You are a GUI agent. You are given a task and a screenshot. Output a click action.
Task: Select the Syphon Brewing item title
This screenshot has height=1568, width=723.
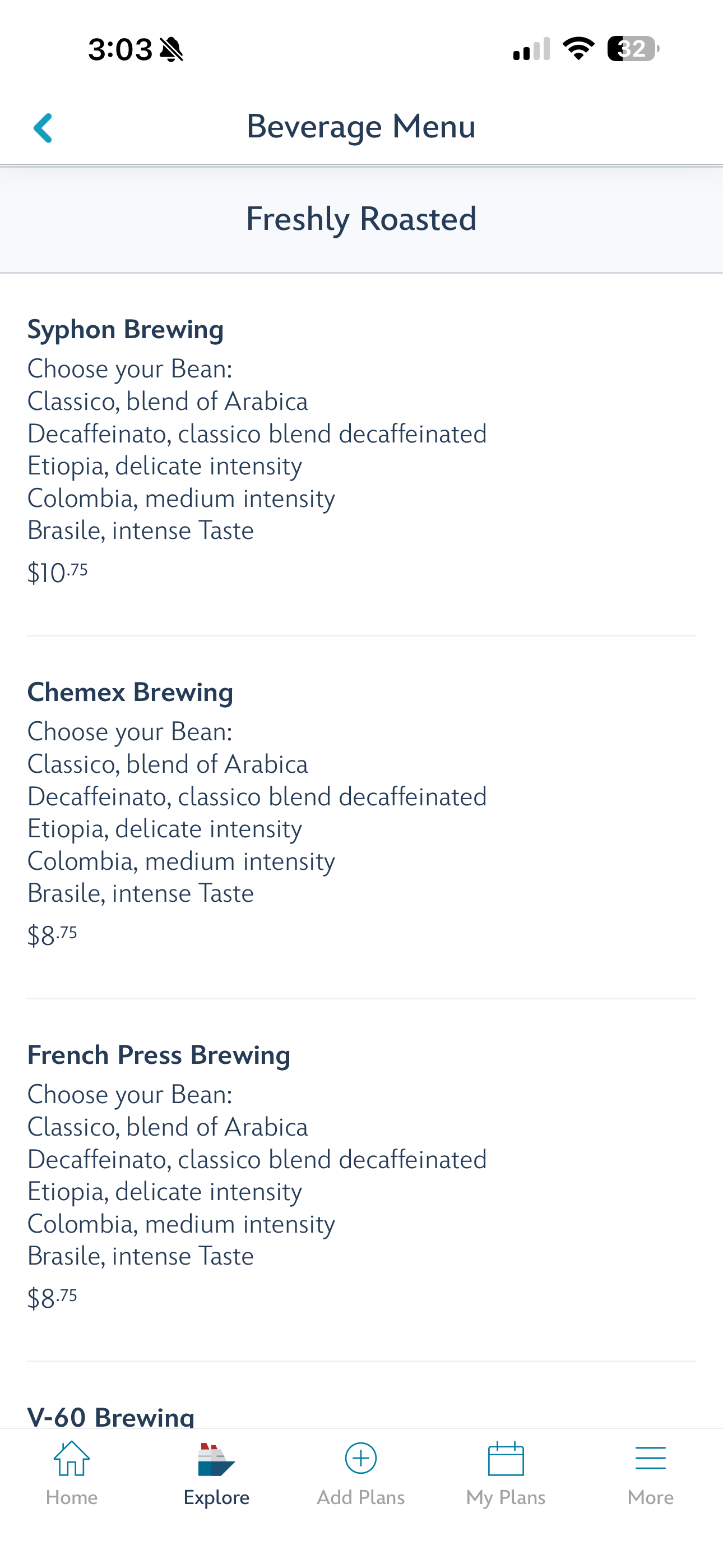pos(126,329)
